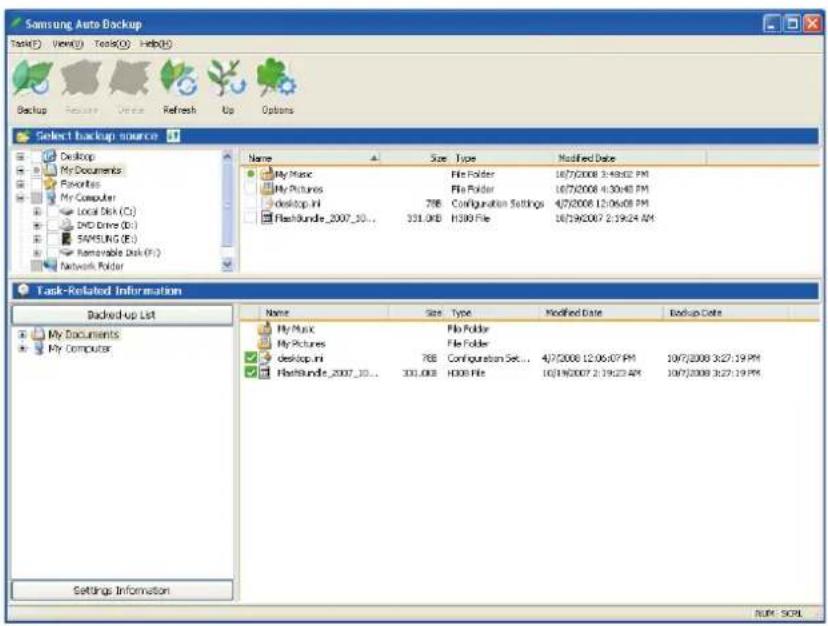828x626 pixels.
Task: Check the FlashBundle checkbox in source list
Action: (x=251, y=218)
